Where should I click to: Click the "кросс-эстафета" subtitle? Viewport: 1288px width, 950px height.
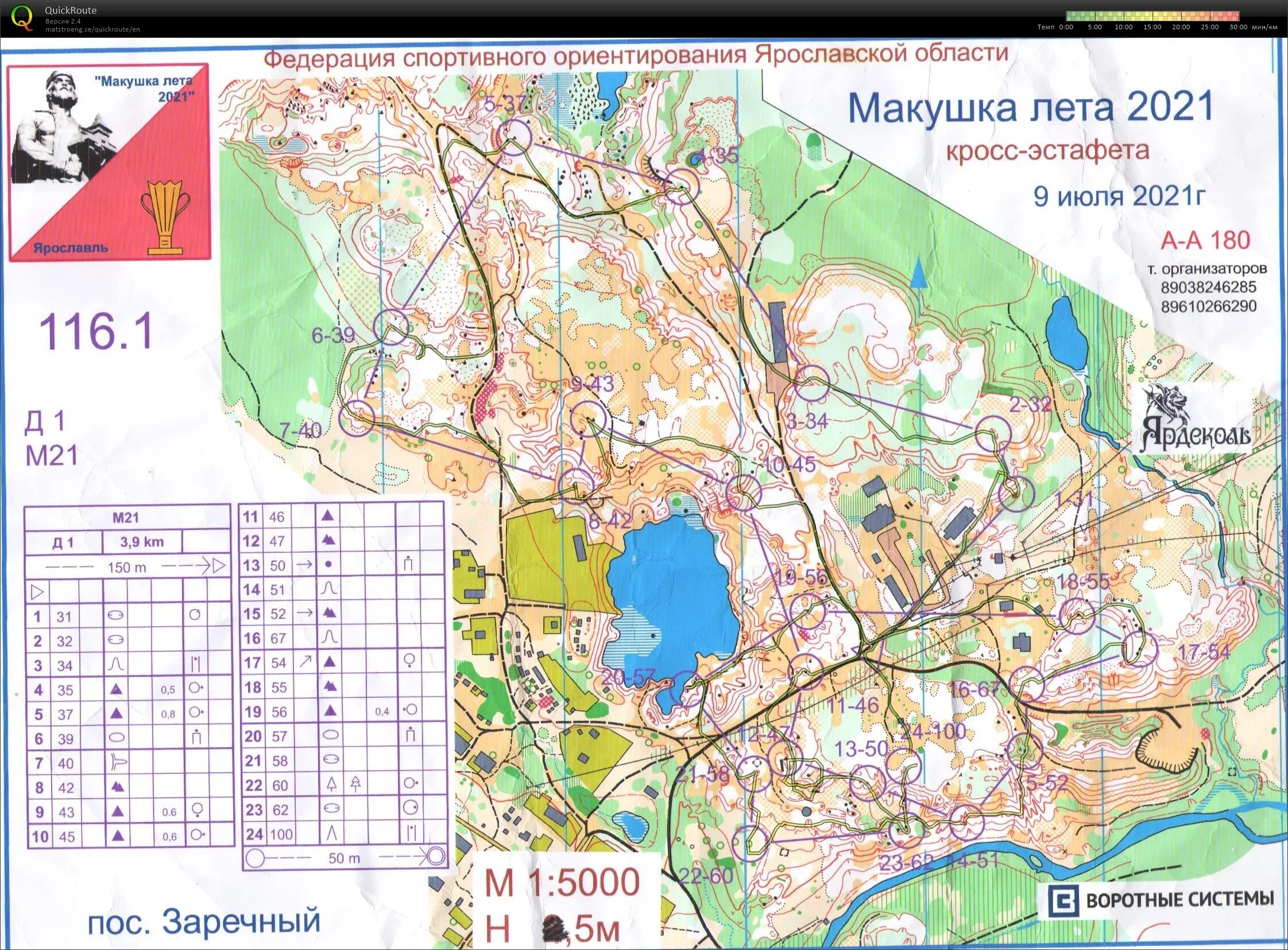pyautogui.click(x=1047, y=150)
